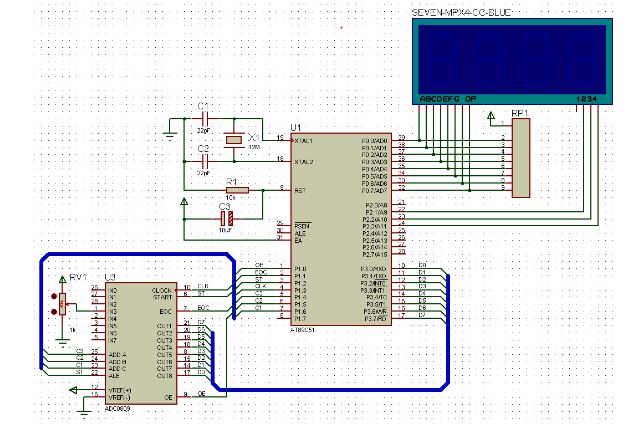This screenshot has width=627, height=444.
Task: Select the C3 electrolytic capacitor symbol
Action: [x=227, y=218]
